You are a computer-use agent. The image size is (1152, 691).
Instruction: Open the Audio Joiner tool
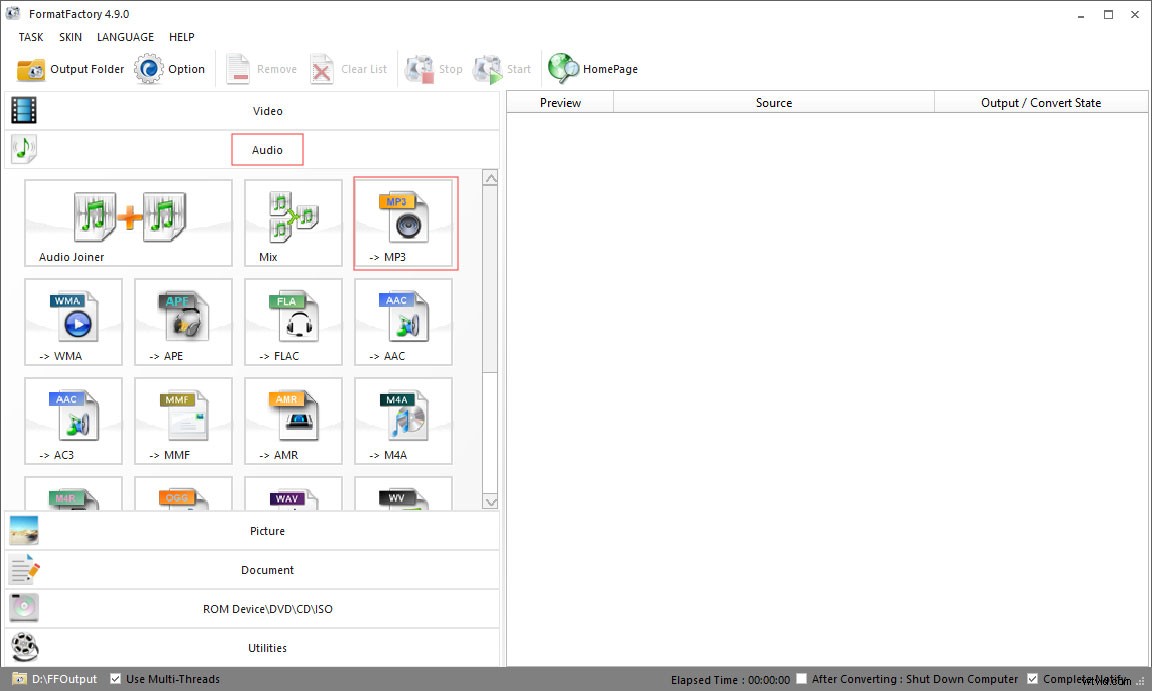[127, 222]
